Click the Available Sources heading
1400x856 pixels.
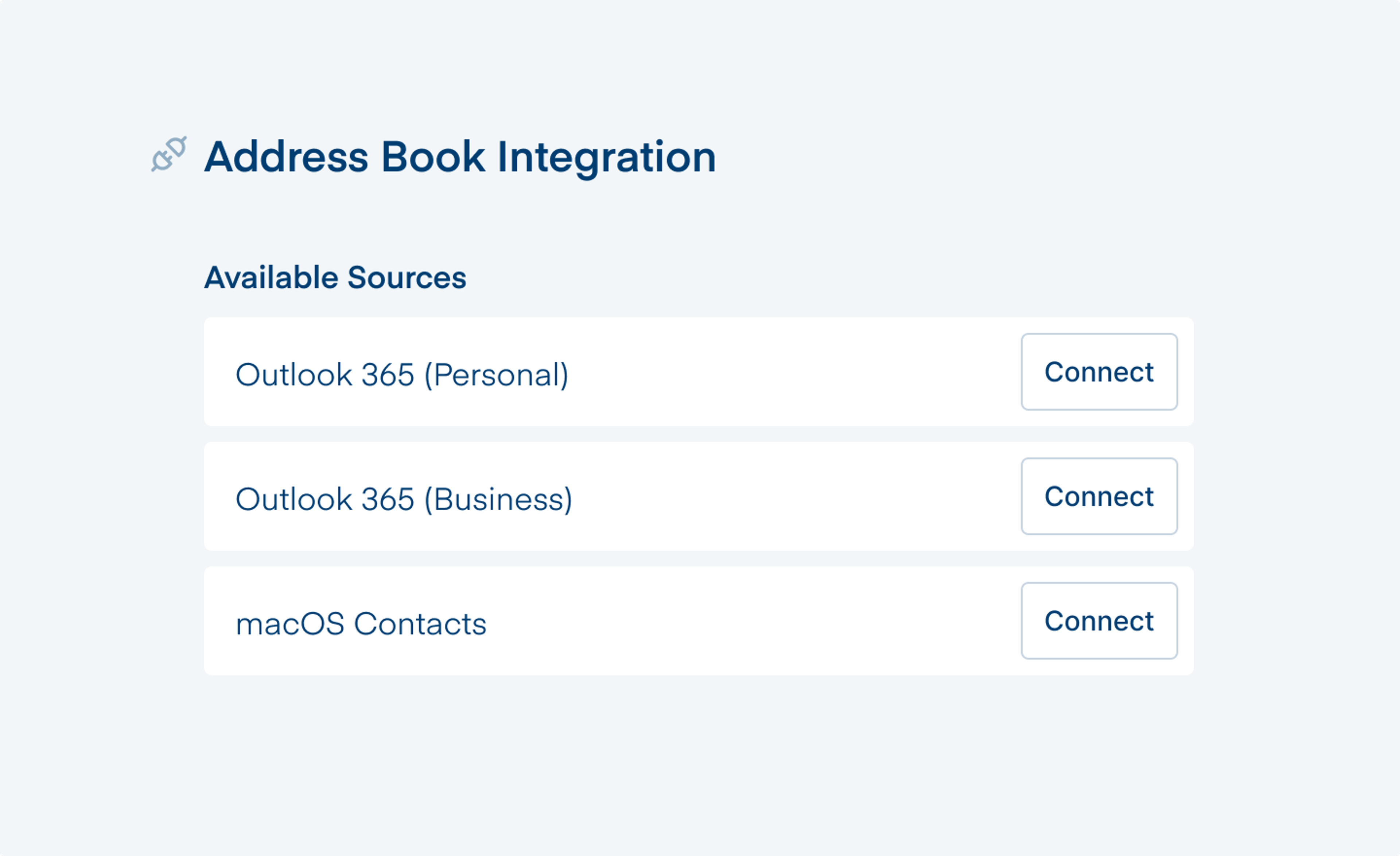coord(335,278)
